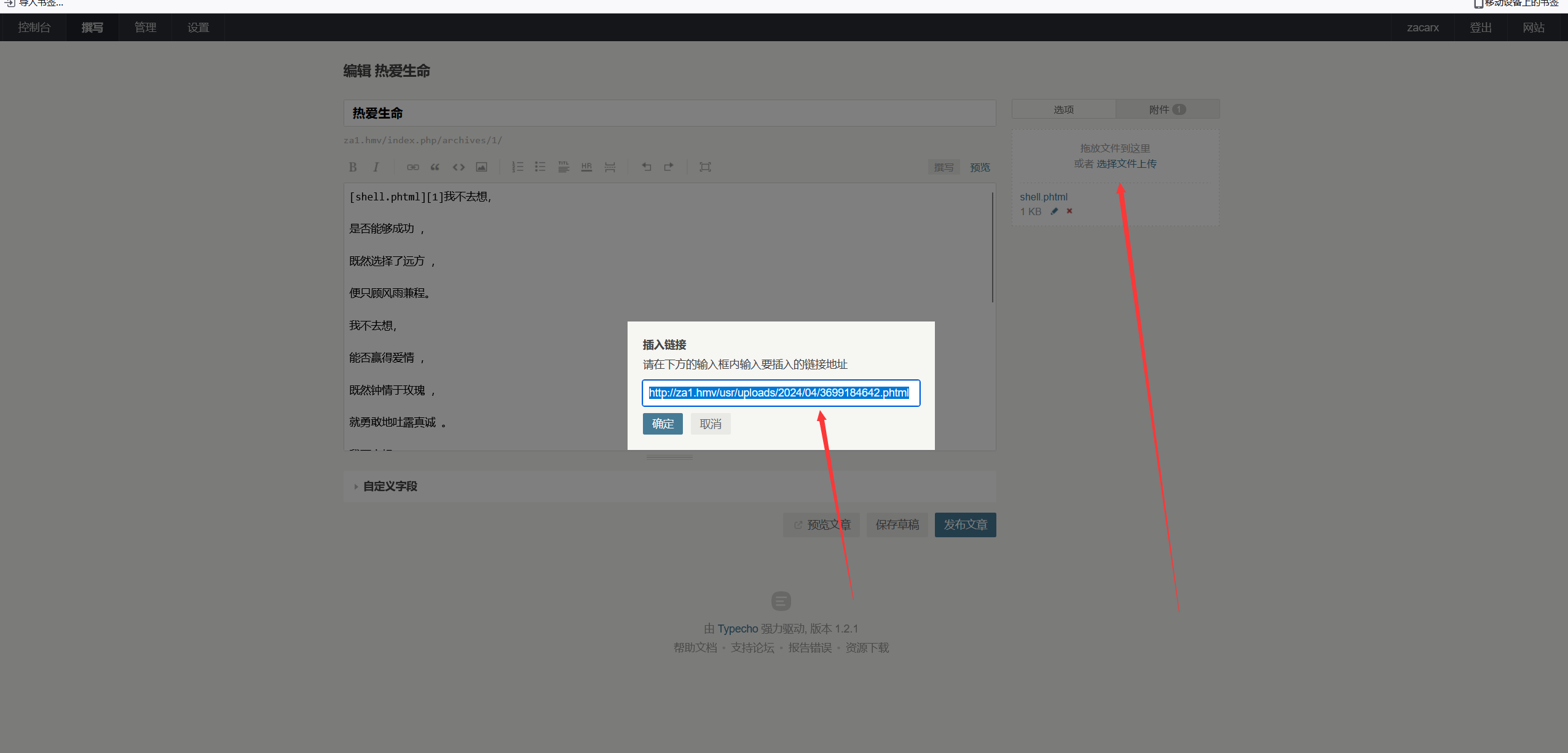The width and height of the screenshot is (1568, 753).
Task: Confirm link insertion with 确定
Action: (663, 424)
